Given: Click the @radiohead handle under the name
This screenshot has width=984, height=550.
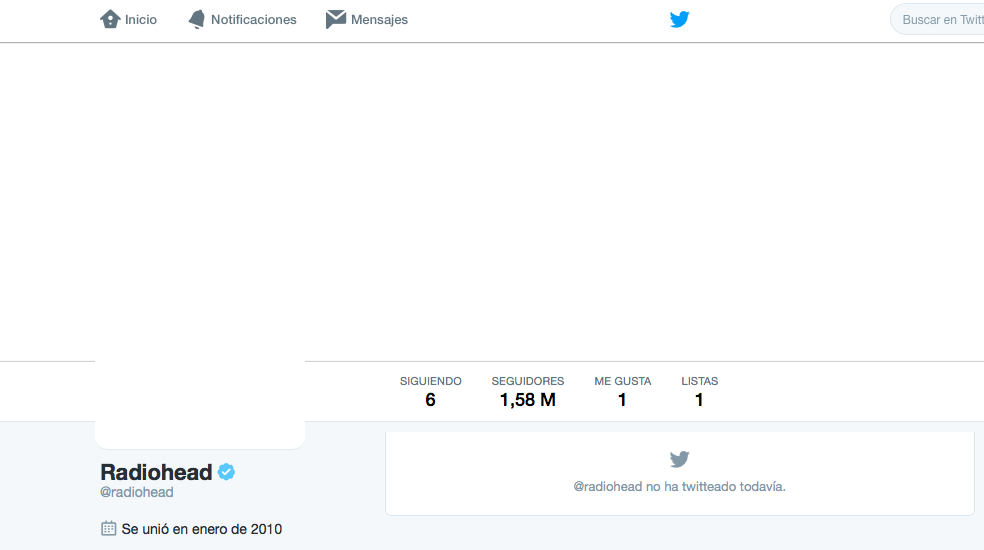Looking at the screenshot, I should pyautogui.click(x=137, y=492).
